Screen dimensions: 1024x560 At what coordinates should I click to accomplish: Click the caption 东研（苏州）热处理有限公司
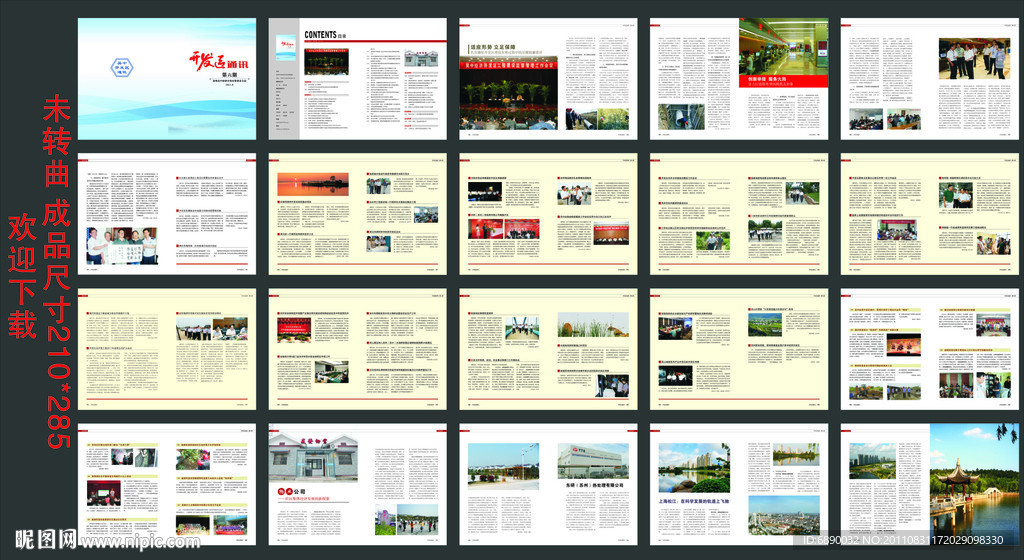595,485
